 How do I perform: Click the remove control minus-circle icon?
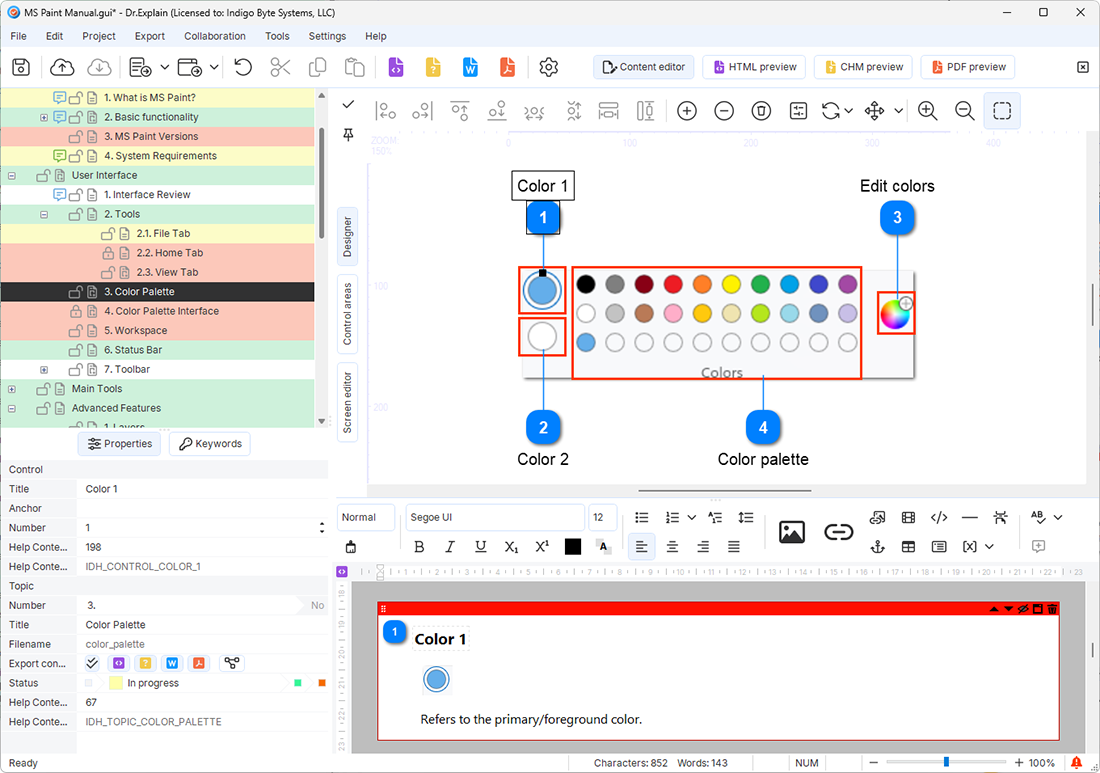point(724,111)
